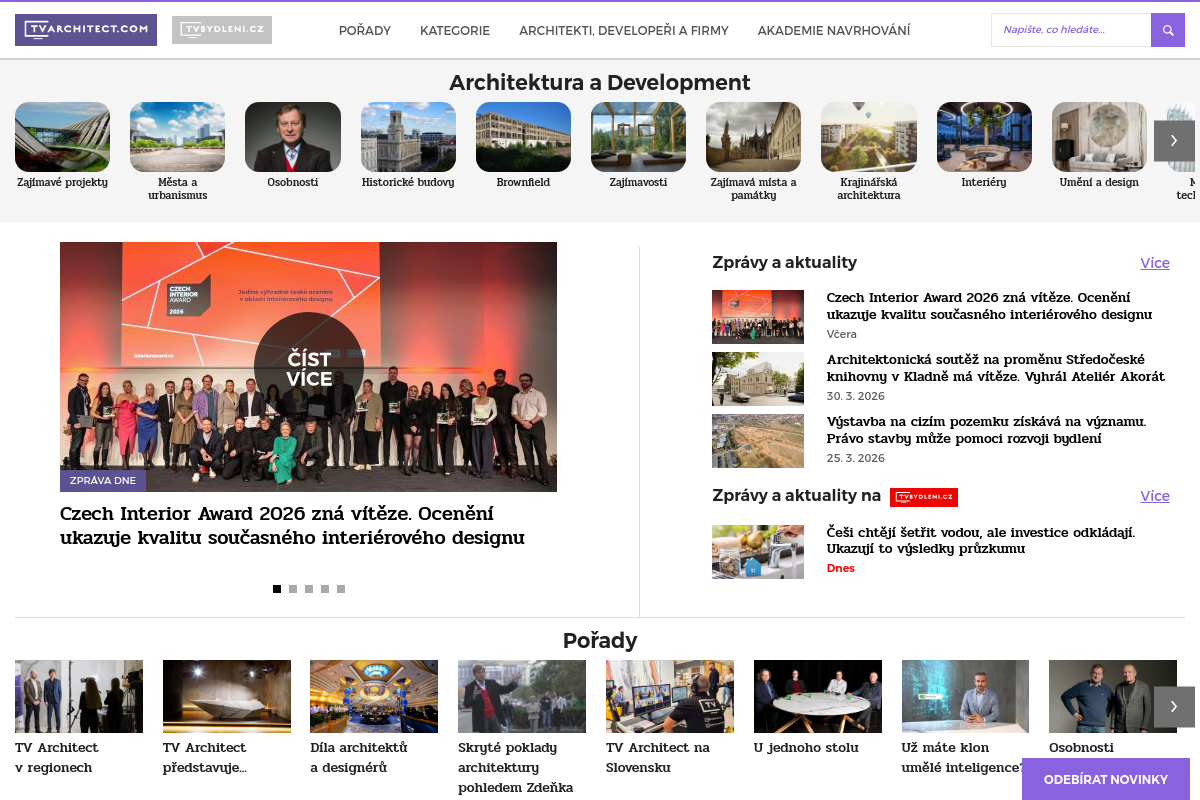Click the ODEBÍRAT NOVINKY button

(1106, 779)
